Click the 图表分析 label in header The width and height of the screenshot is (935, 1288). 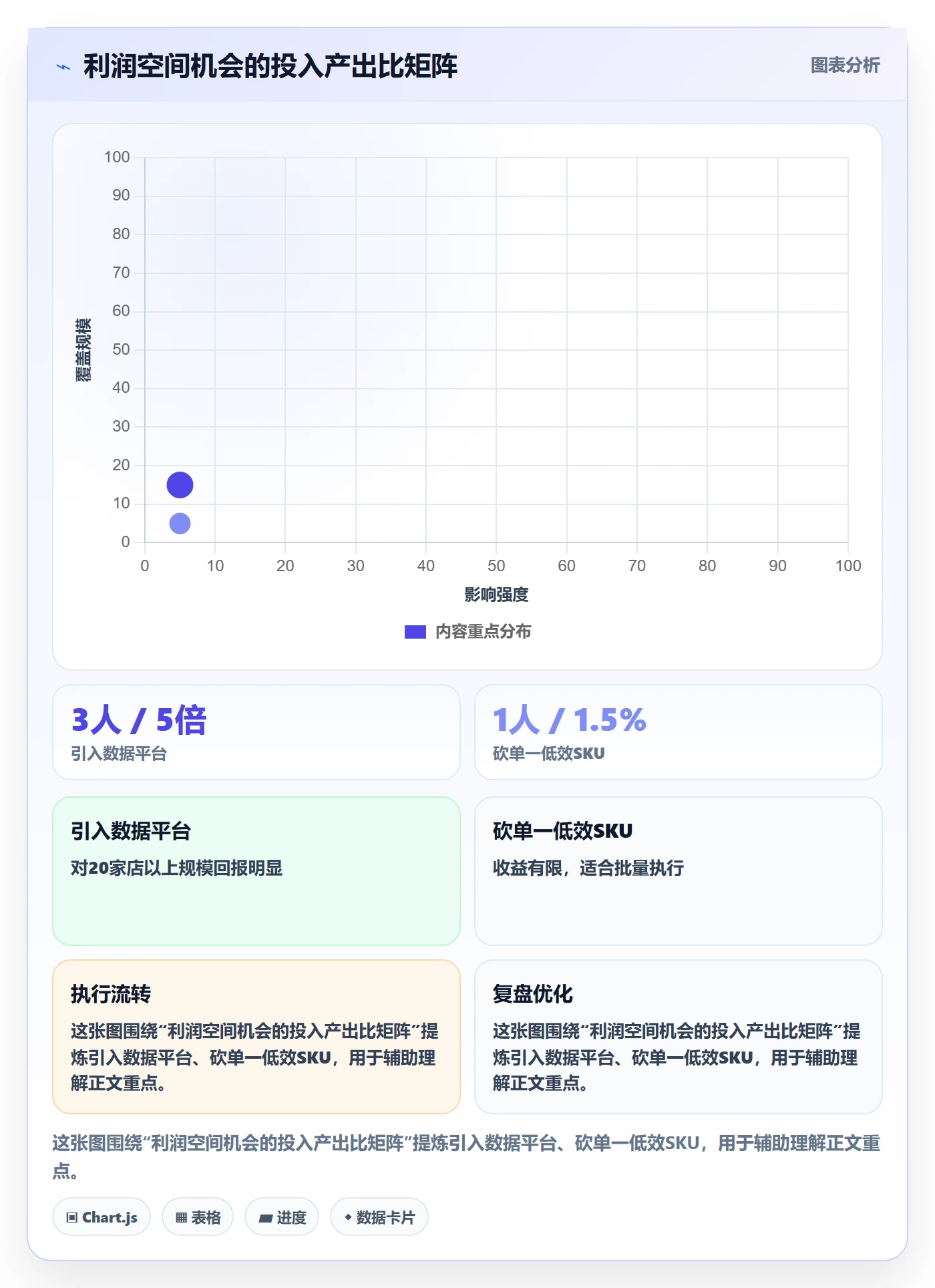845,65
